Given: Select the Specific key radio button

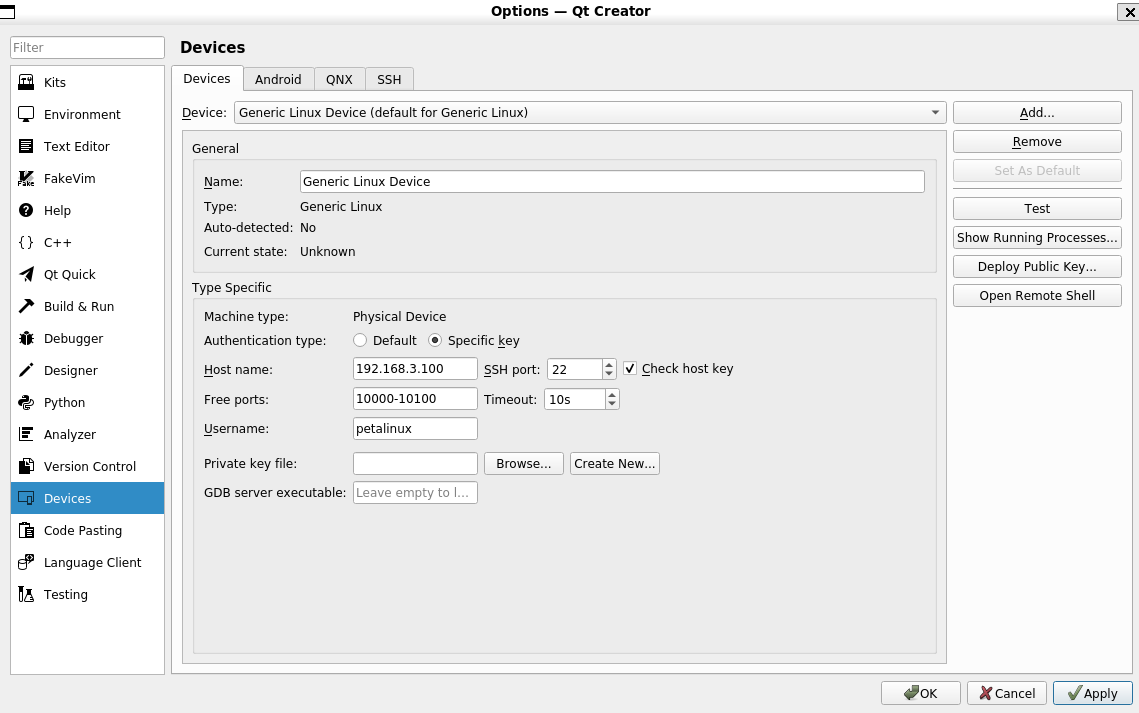Looking at the screenshot, I should (435, 340).
